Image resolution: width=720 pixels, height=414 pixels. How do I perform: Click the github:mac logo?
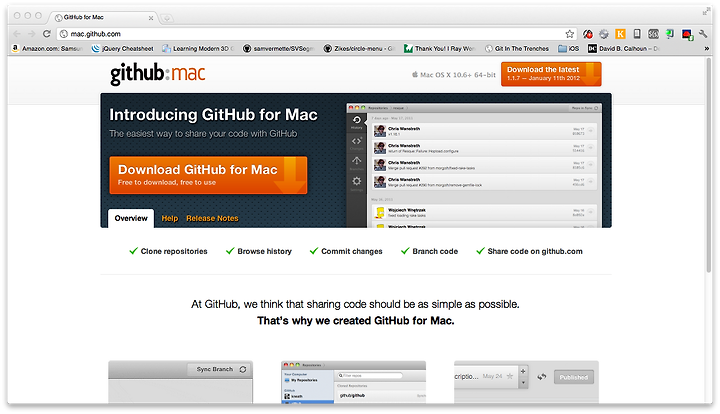tap(158, 74)
